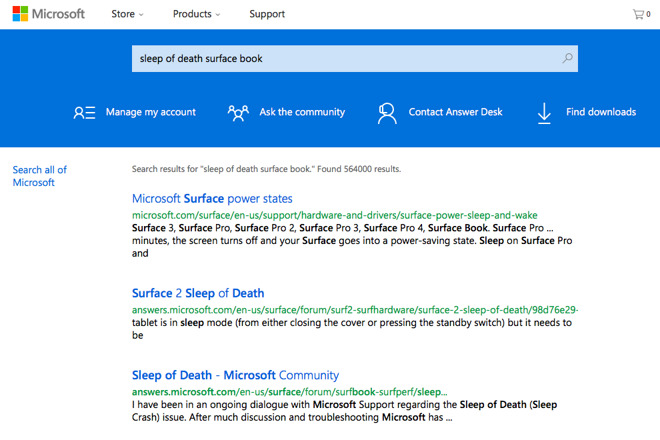Viewport: 660px width, 440px height.
Task: Open the Products menu label
Action: point(192,14)
